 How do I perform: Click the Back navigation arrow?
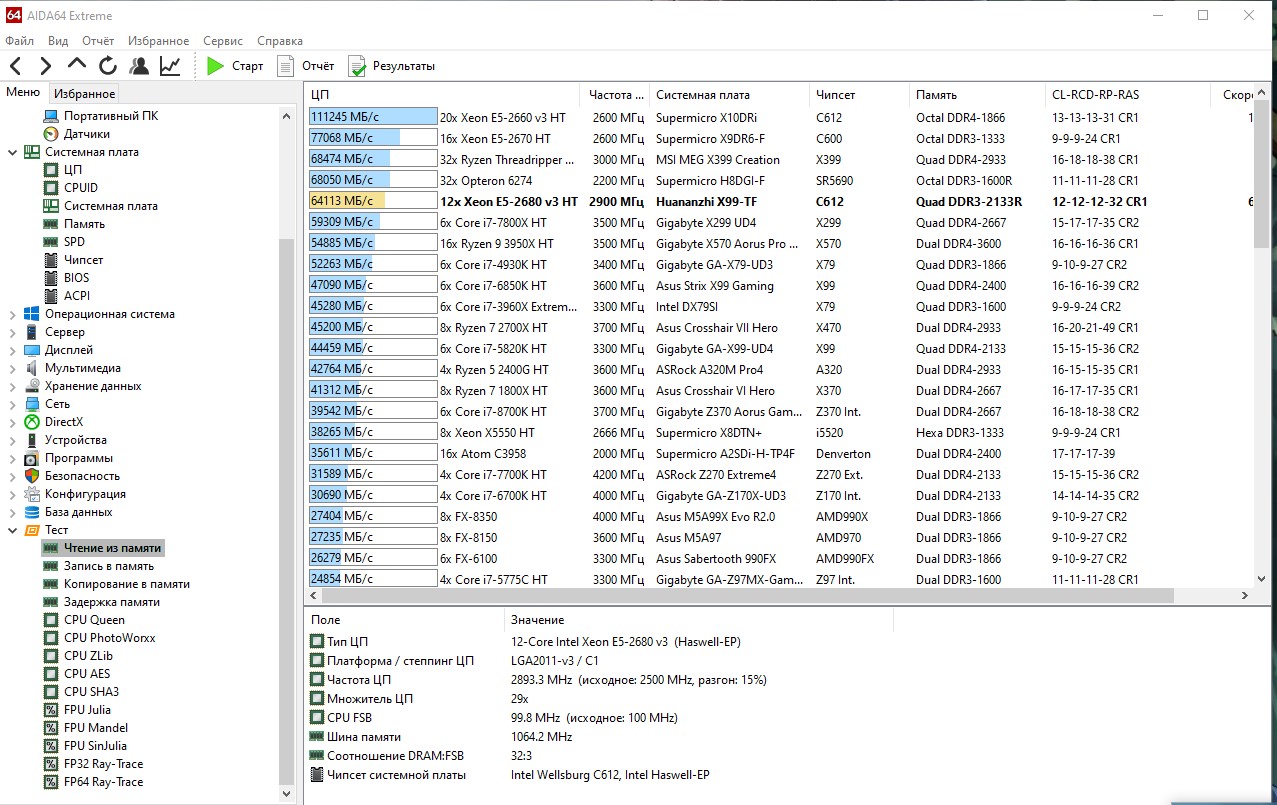[x=15, y=66]
